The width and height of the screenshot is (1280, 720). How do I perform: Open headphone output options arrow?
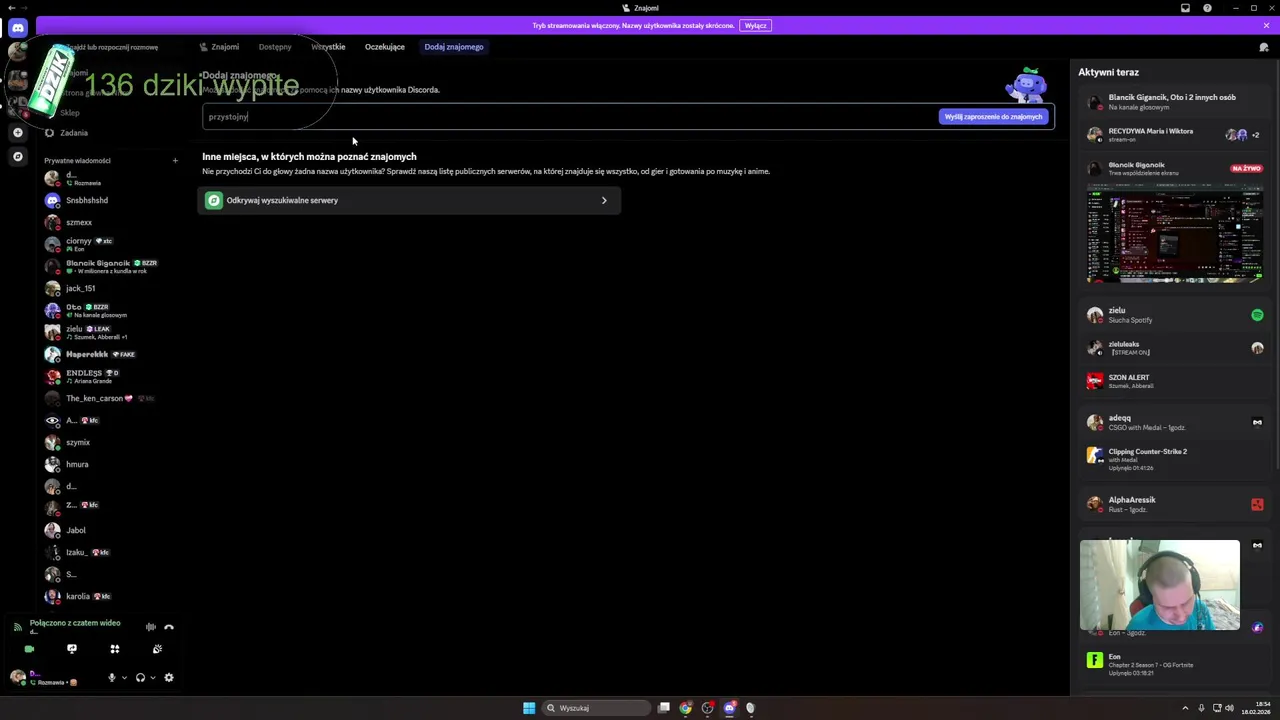tap(153, 678)
